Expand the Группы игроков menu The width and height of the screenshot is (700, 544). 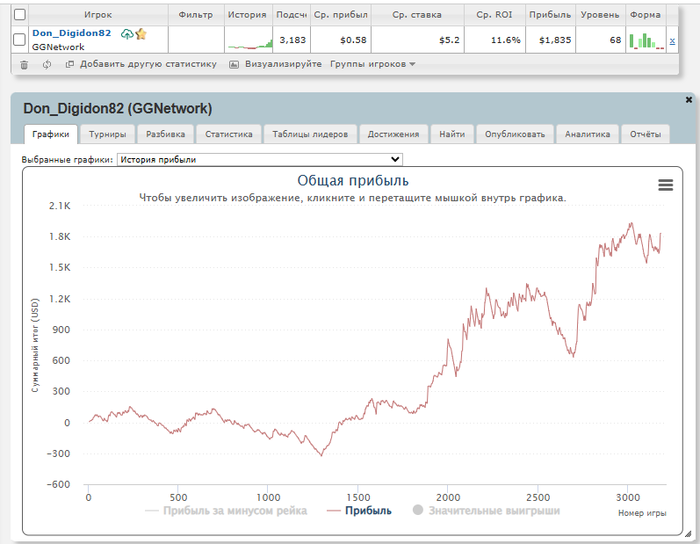(373, 64)
